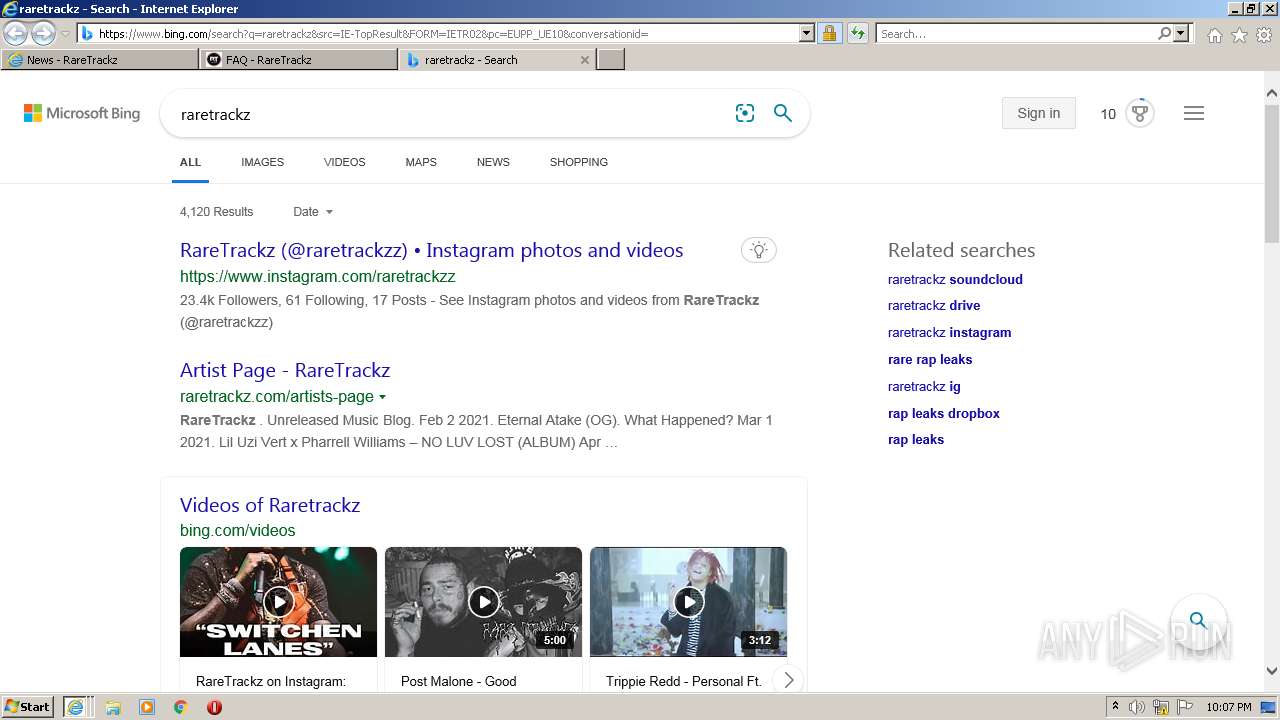
Task: Open a new blank tab
Action: [611, 60]
